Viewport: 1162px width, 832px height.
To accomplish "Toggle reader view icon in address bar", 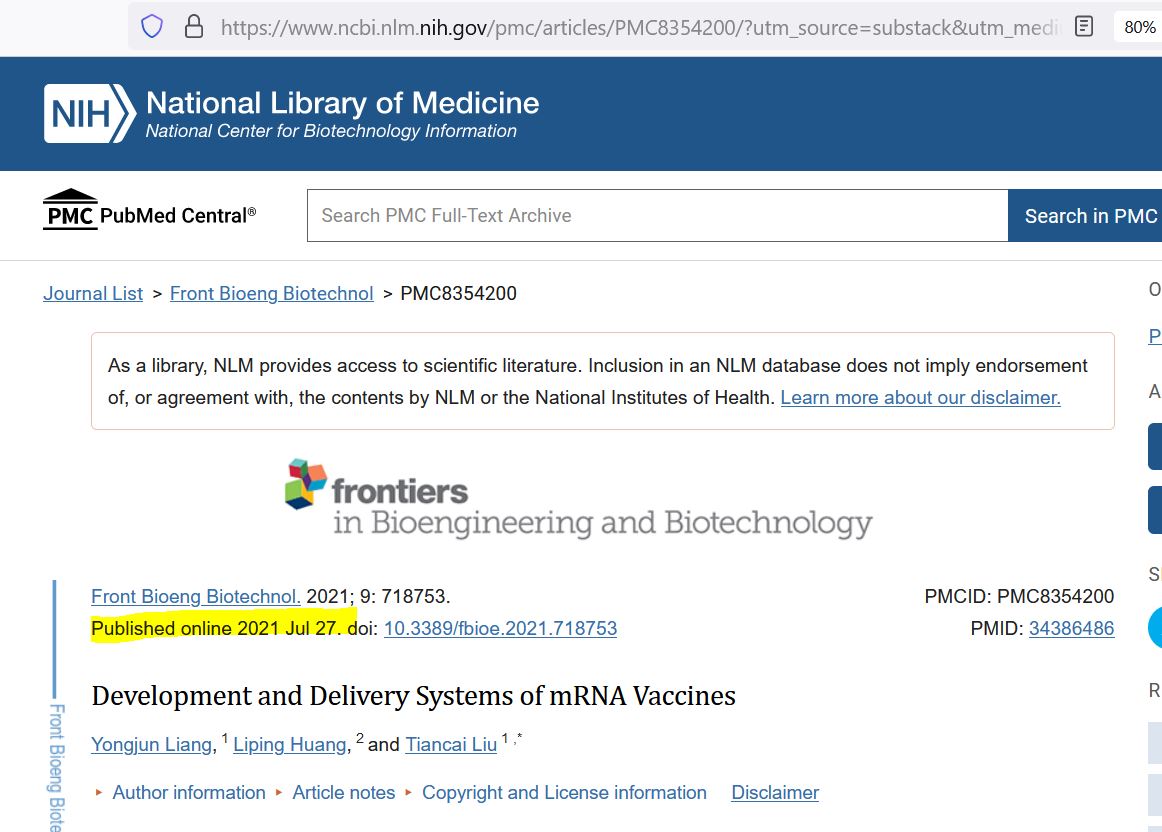I will 1084,27.
